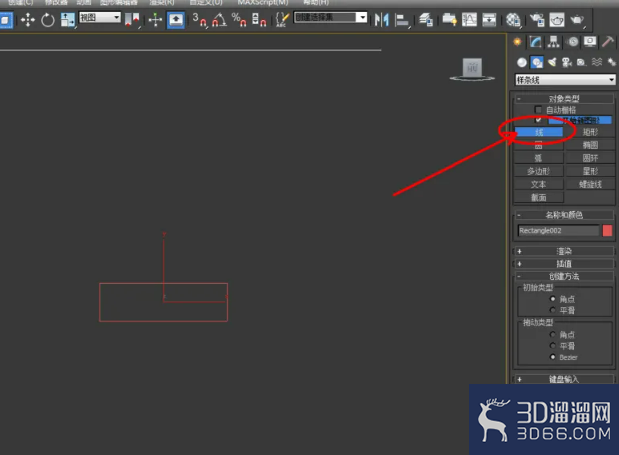Select the Shapes category icon

click(537, 62)
